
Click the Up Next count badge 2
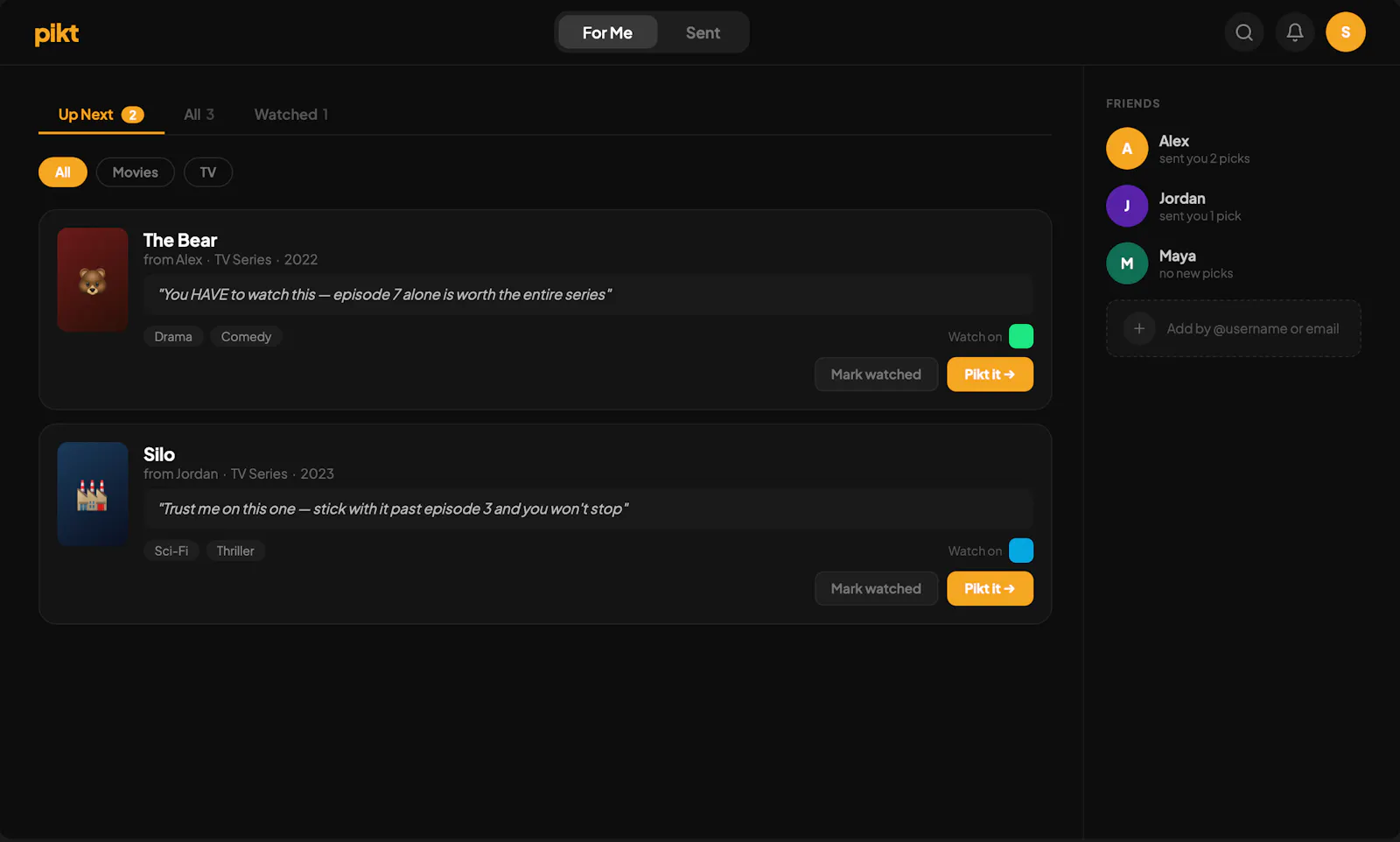pyautogui.click(x=132, y=115)
